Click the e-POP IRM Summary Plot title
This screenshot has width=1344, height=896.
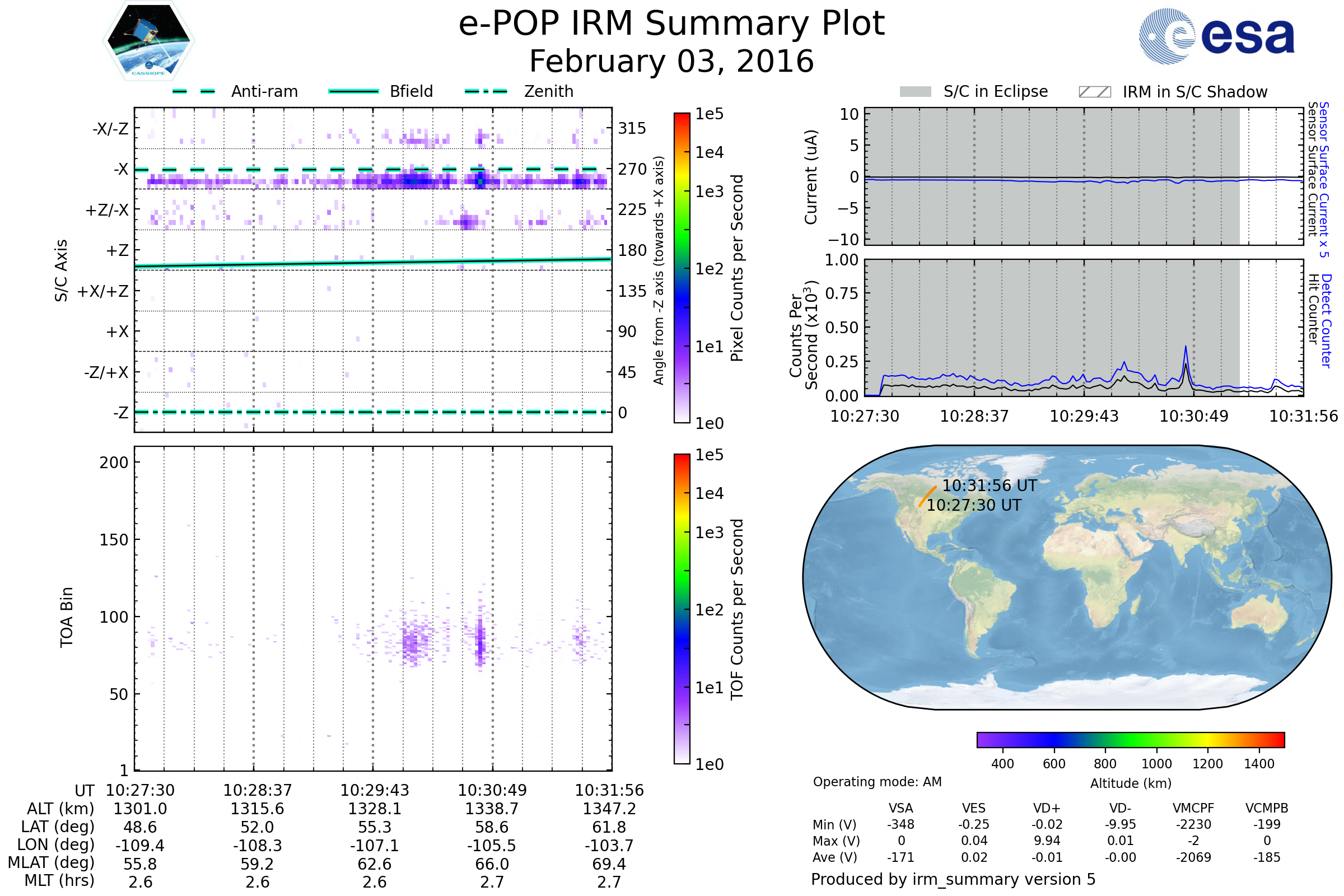point(671,24)
